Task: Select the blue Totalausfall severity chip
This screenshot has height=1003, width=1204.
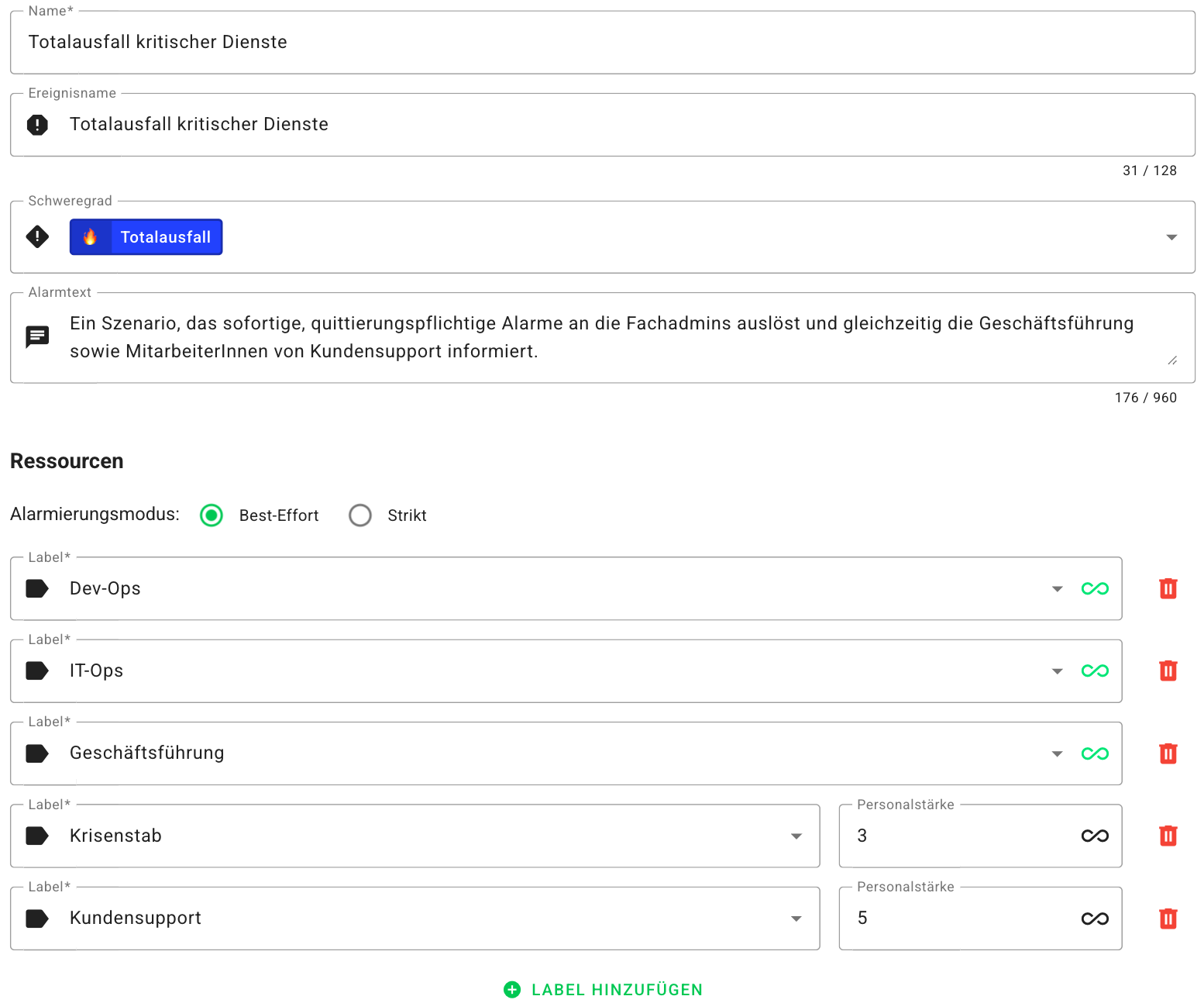Action: [x=146, y=237]
